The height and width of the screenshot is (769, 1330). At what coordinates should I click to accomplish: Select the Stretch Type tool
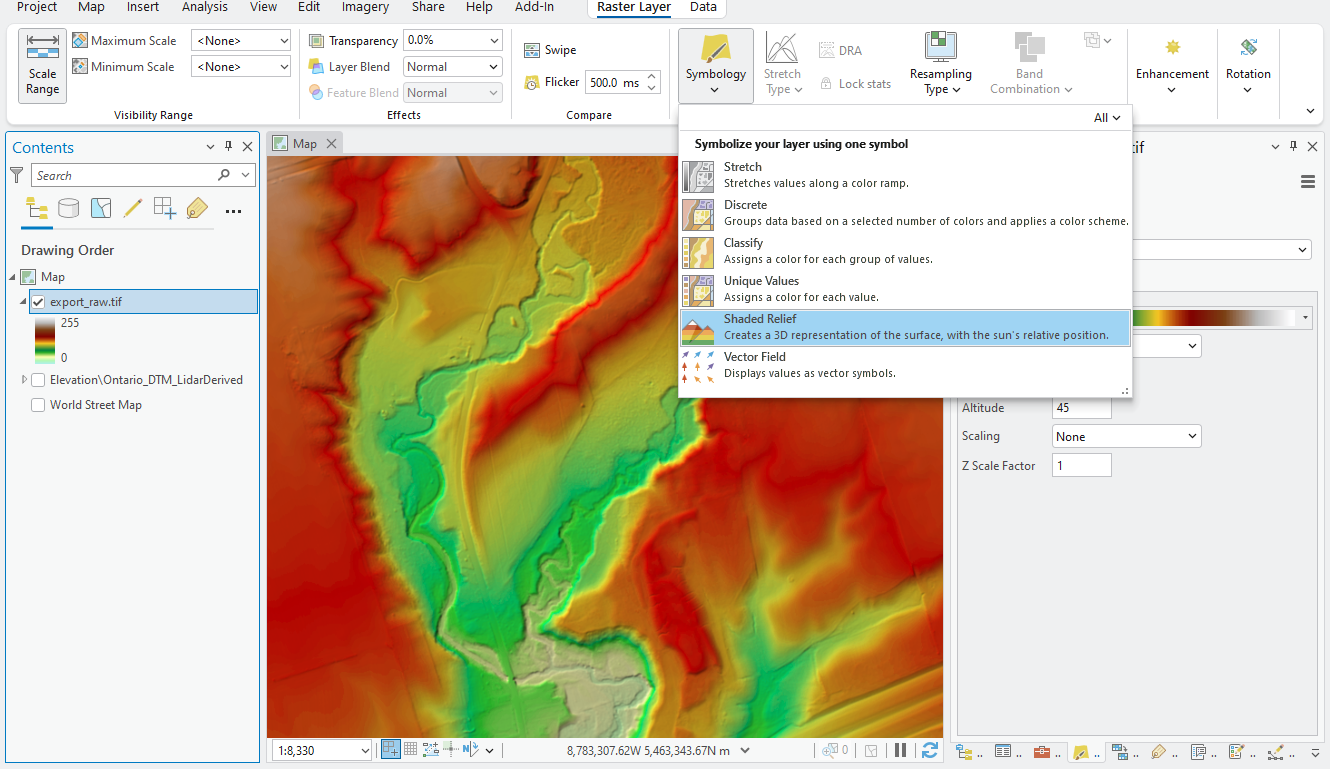pos(782,65)
